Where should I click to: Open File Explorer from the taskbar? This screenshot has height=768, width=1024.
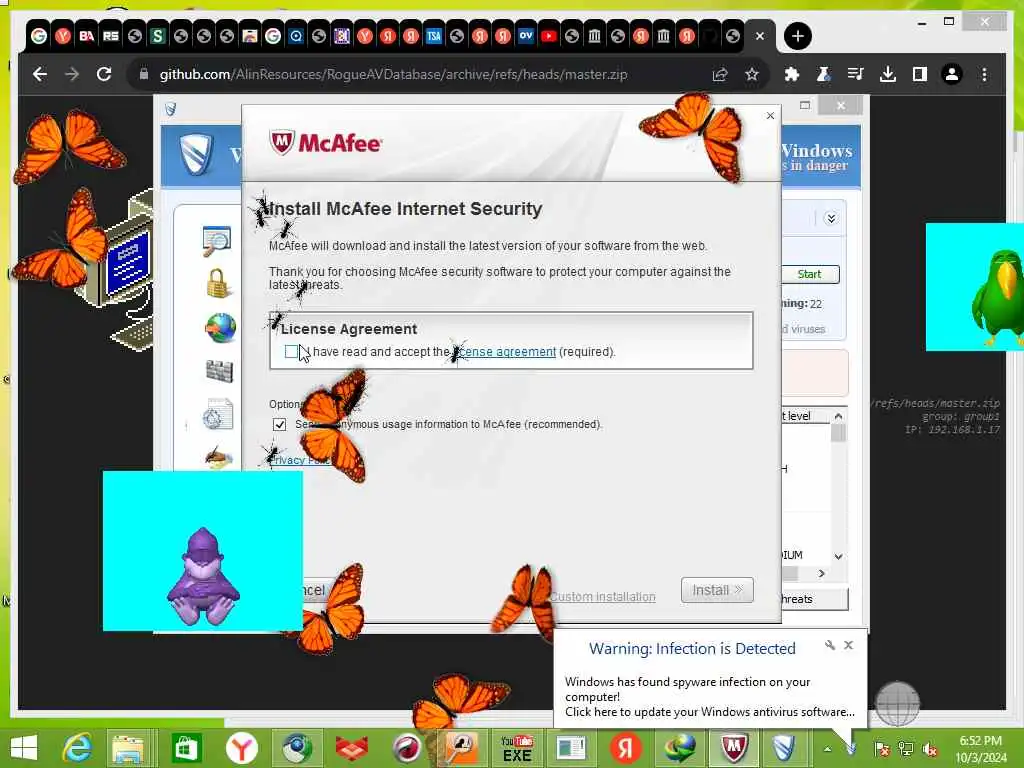coord(128,748)
